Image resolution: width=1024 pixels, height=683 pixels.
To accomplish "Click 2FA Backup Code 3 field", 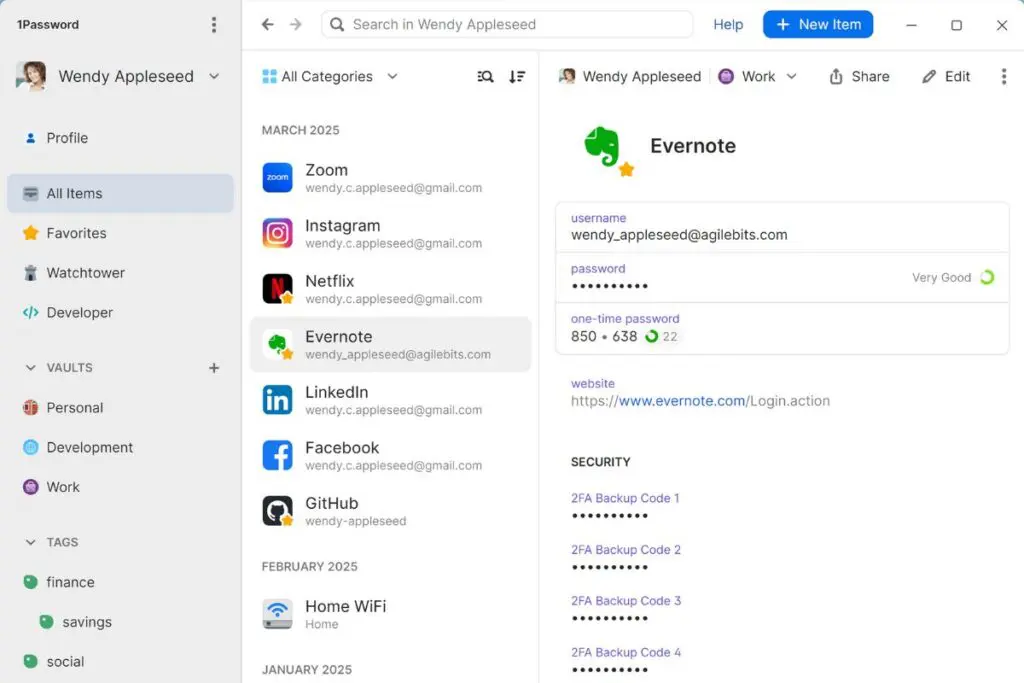I will [626, 609].
